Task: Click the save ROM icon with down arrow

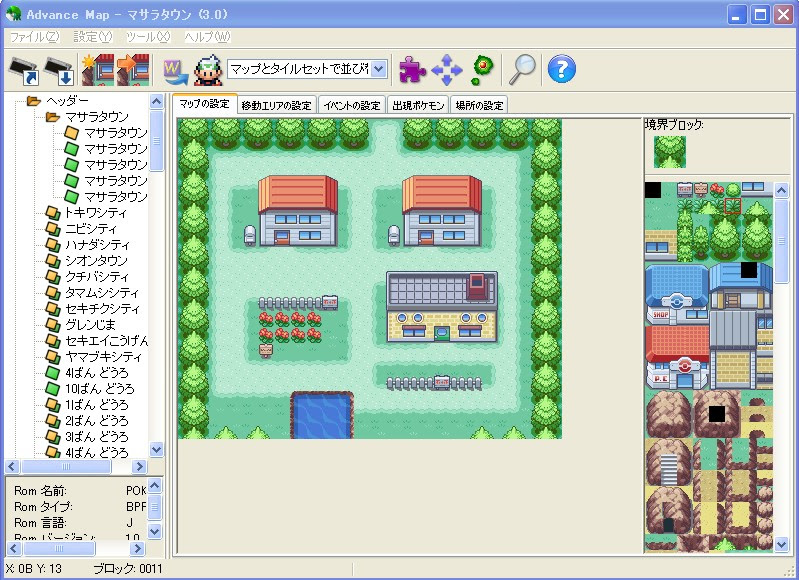Action: click(x=59, y=70)
